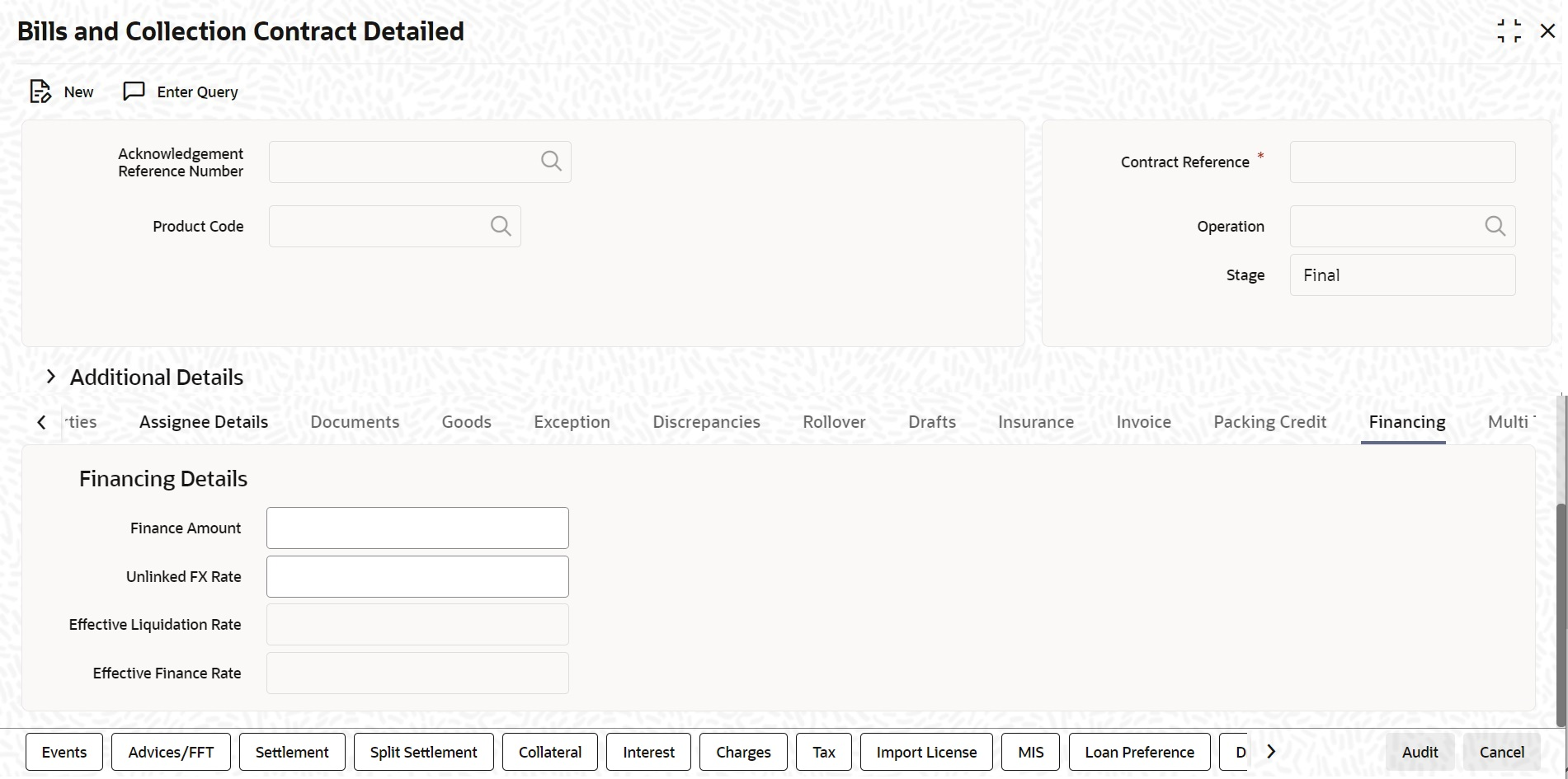Open the Insurance tab
1568x779 pixels.
click(x=1036, y=422)
